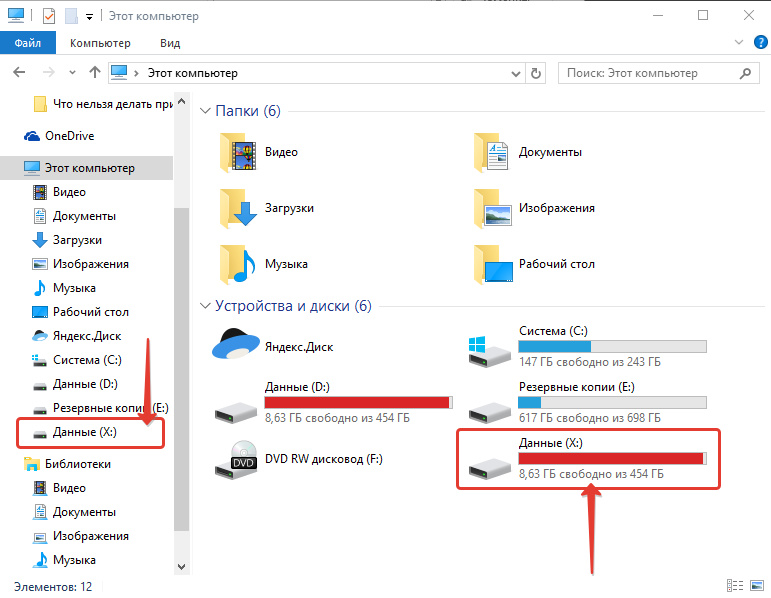
Task: Click Этот компьютер in address bar
Action: 193,73
